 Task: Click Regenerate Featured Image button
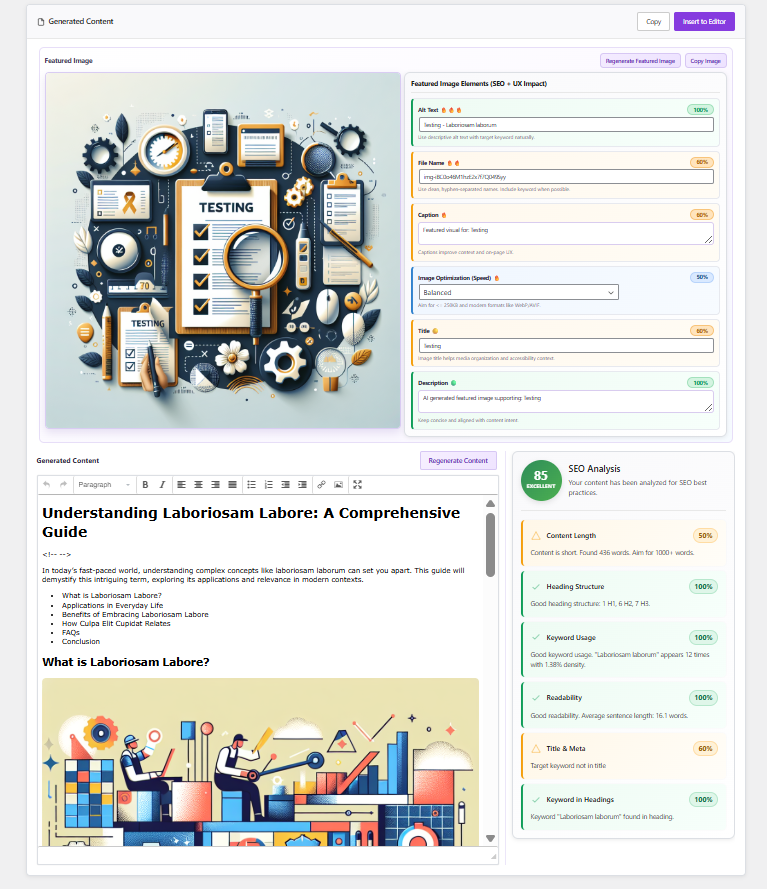click(x=640, y=61)
